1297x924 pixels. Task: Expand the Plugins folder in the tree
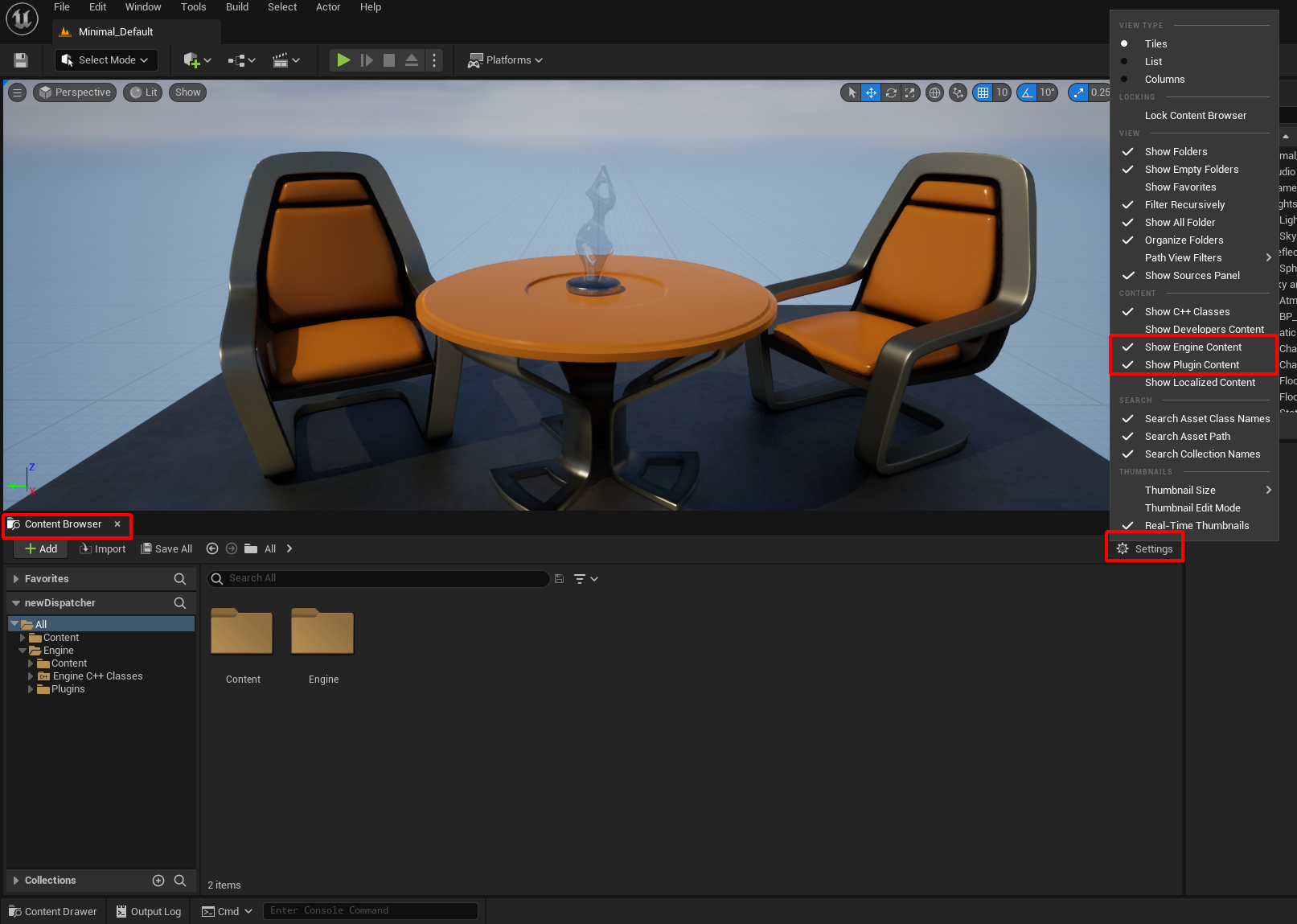pyautogui.click(x=31, y=689)
